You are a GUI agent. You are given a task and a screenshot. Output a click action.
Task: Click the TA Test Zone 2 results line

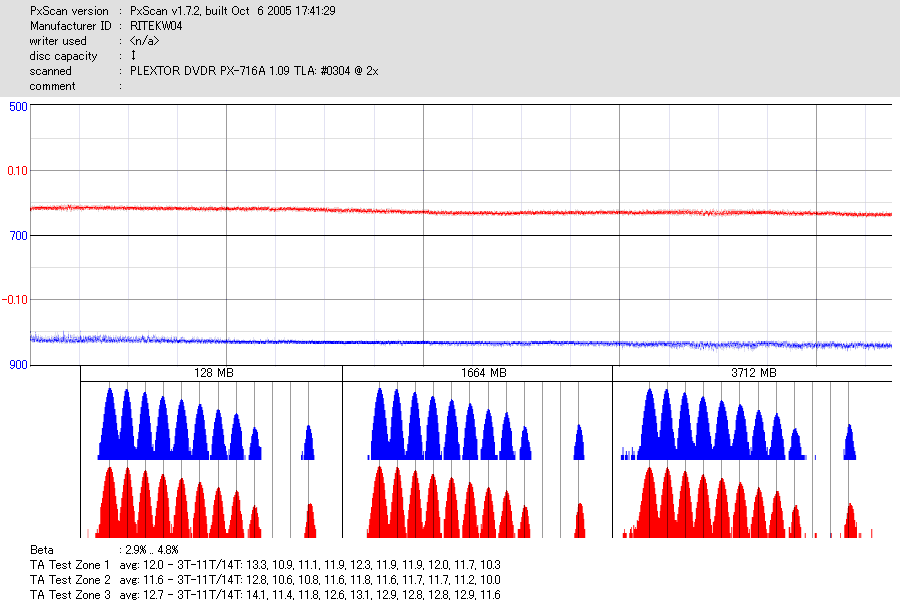pyautogui.click(x=265, y=579)
